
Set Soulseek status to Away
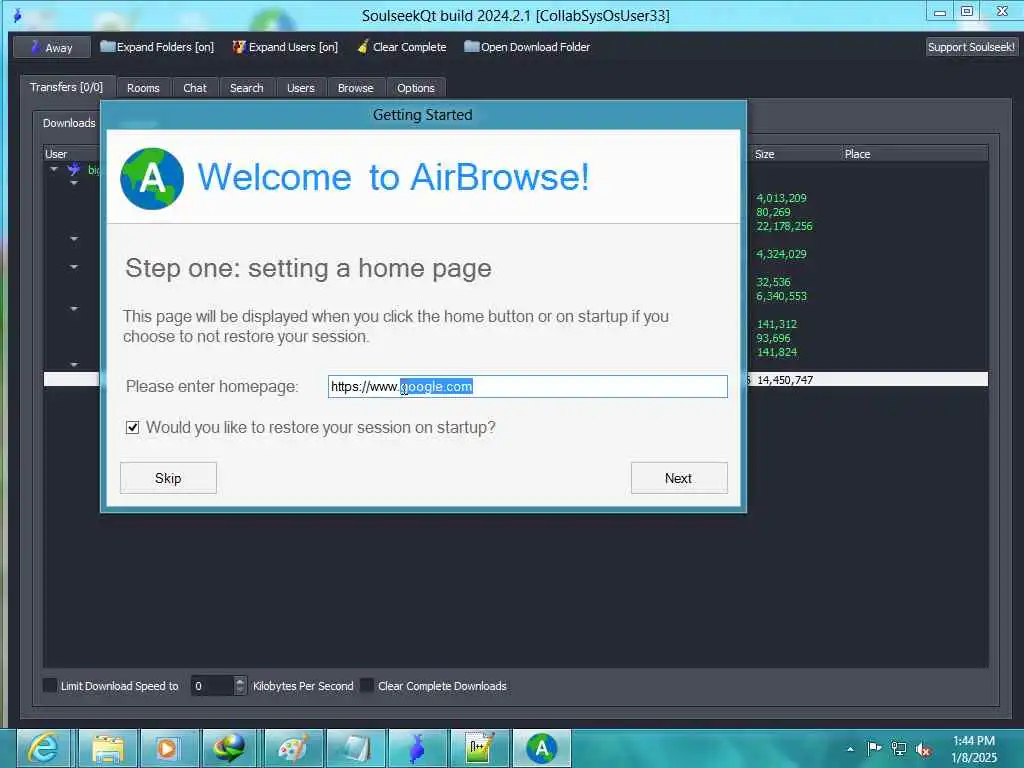point(52,47)
